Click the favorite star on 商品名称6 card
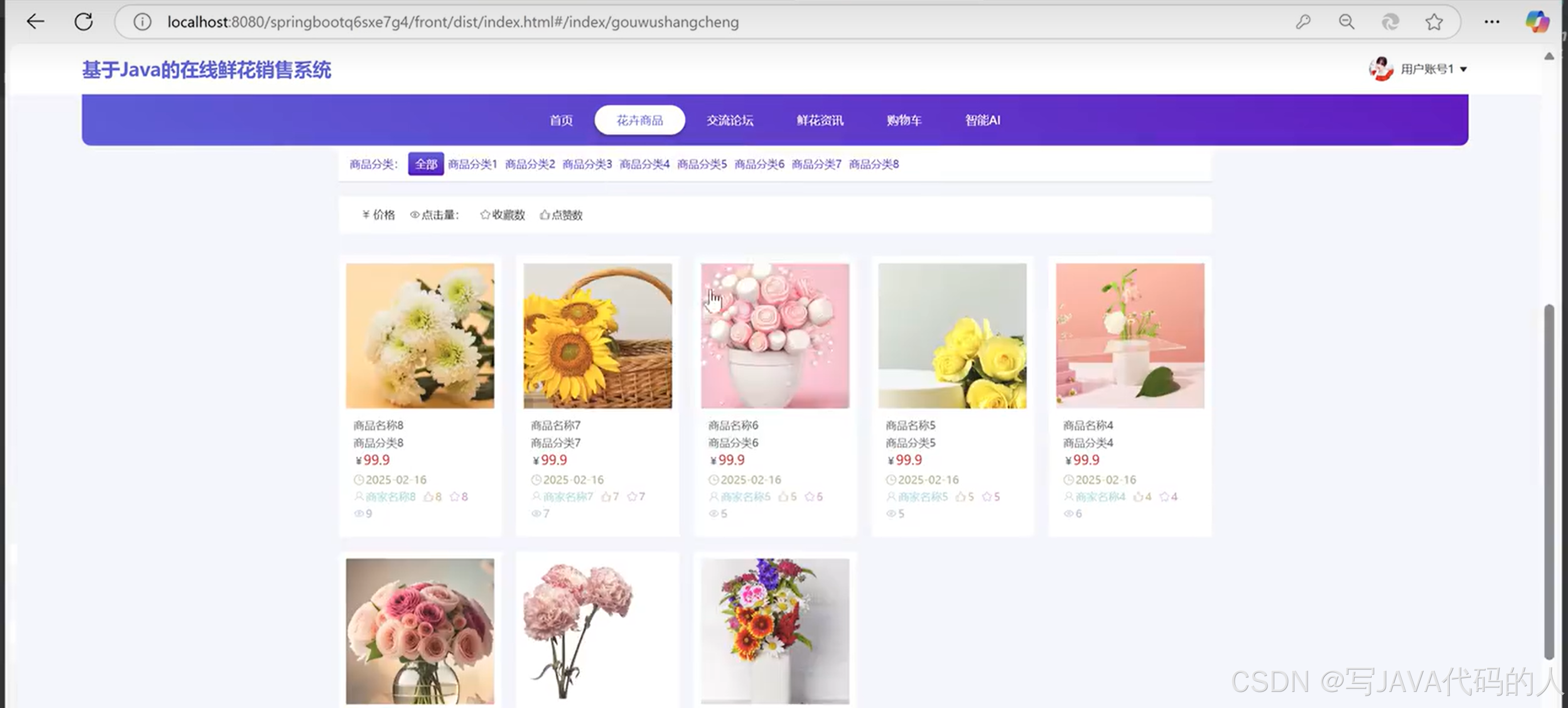Image resolution: width=1568 pixels, height=708 pixels. [810, 497]
